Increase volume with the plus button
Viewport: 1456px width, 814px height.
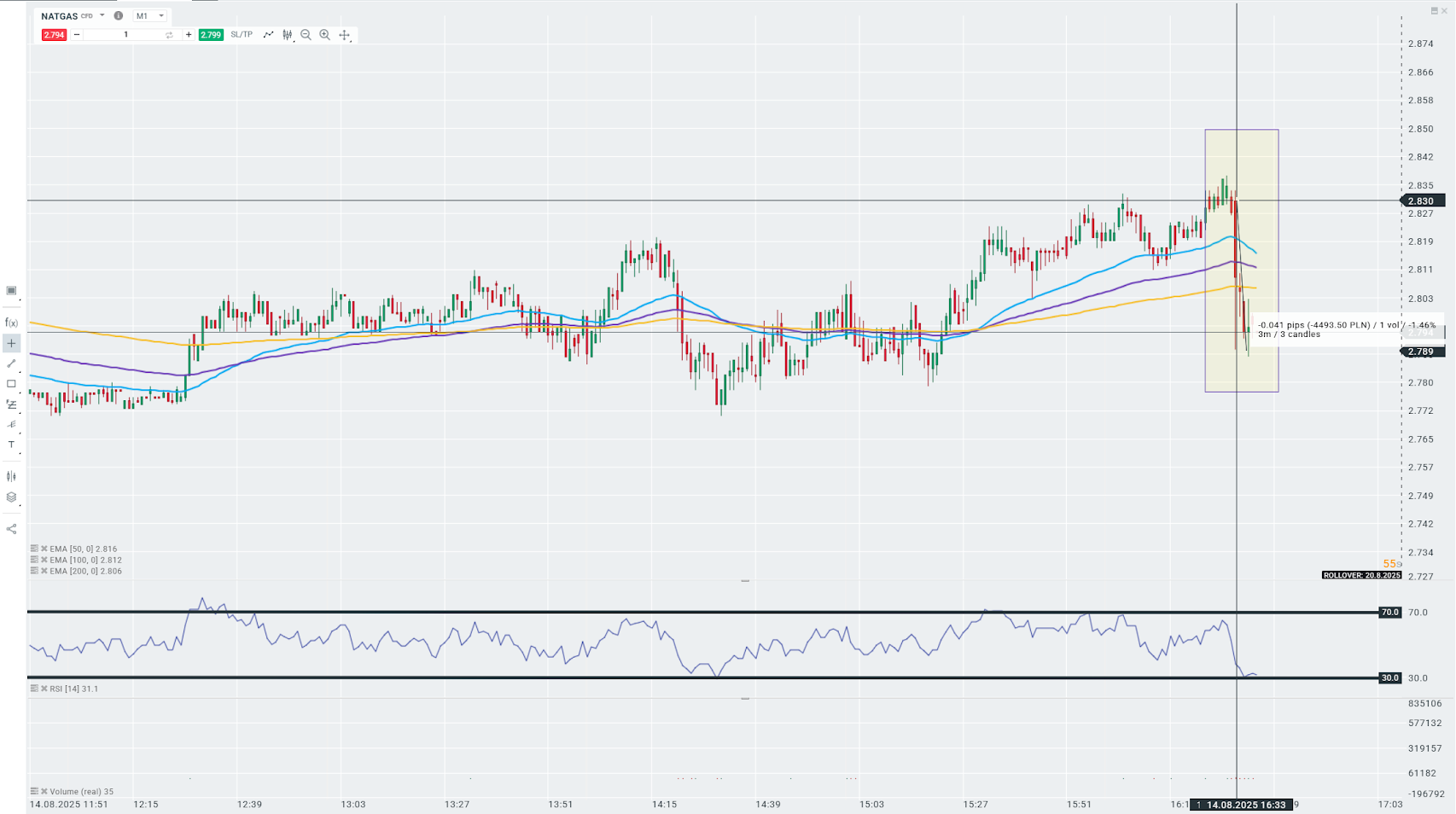(x=189, y=35)
